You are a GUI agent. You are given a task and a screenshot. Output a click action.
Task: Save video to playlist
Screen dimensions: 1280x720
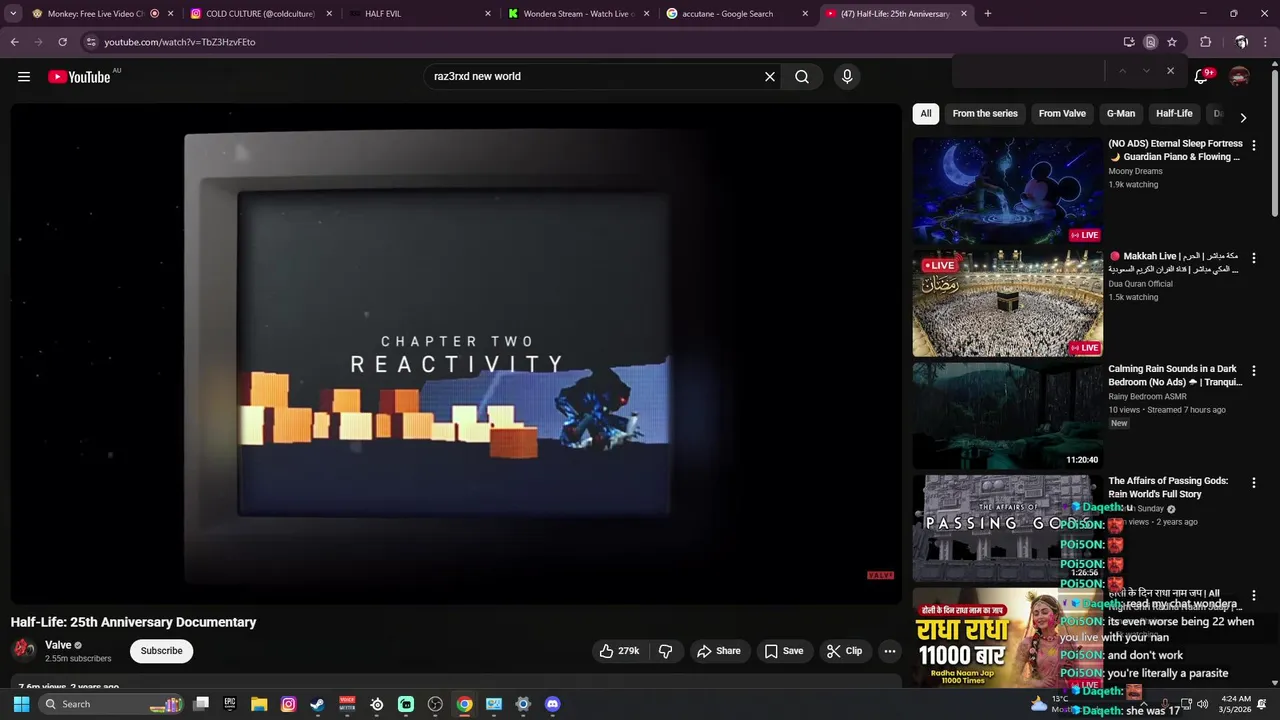pyautogui.click(x=784, y=651)
